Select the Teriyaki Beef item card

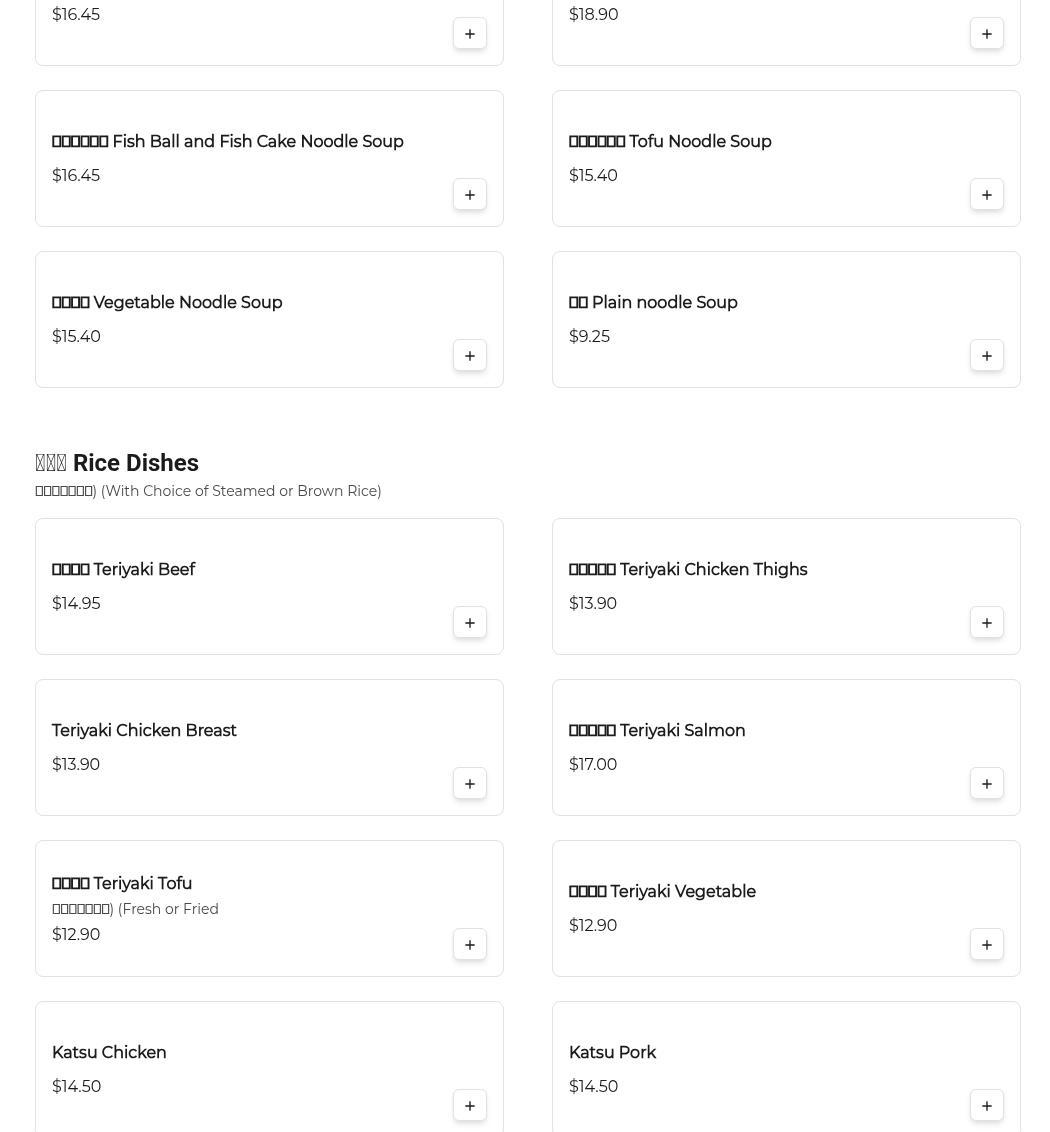250,586
